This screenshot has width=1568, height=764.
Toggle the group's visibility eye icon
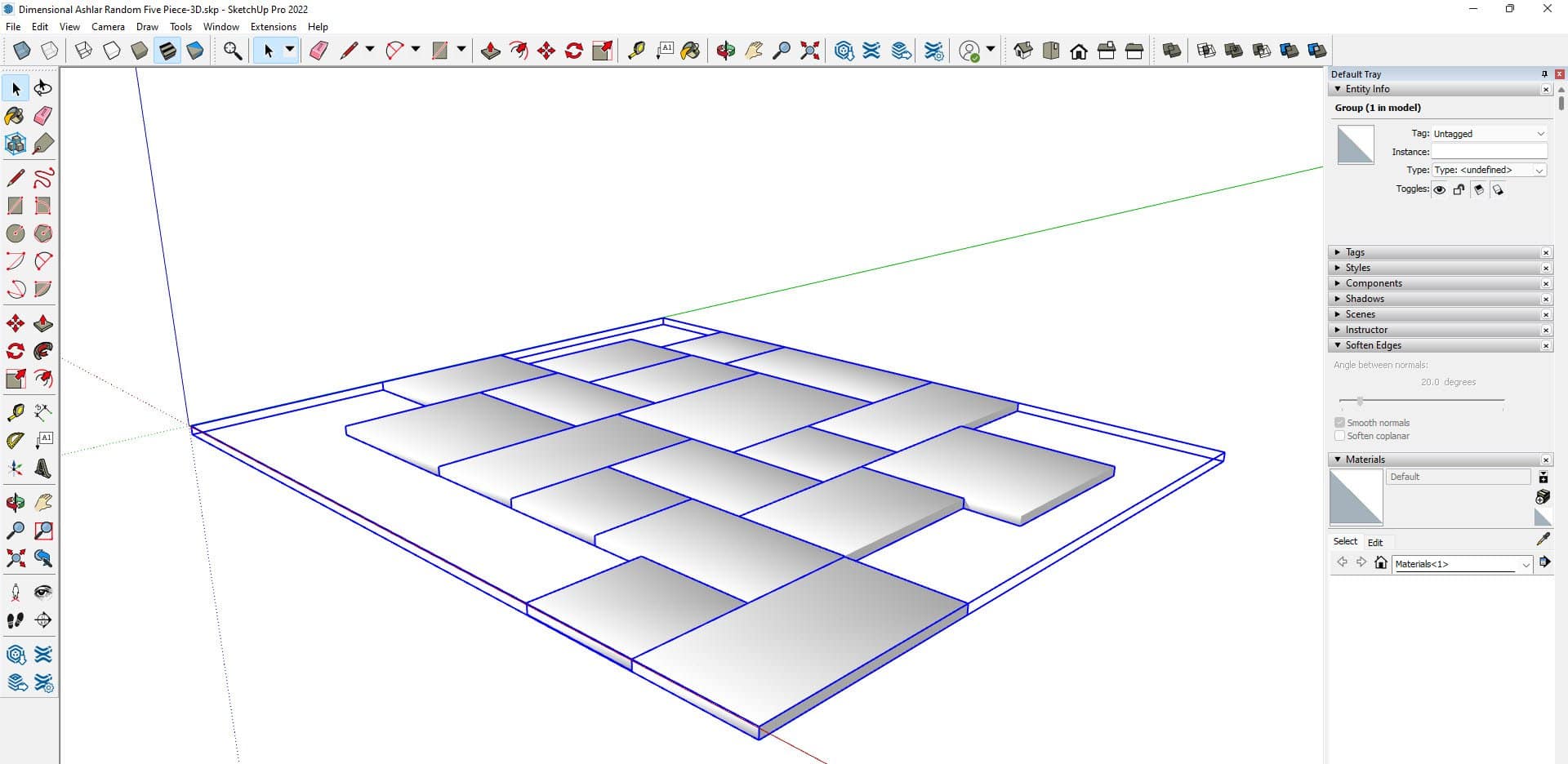click(1440, 189)
